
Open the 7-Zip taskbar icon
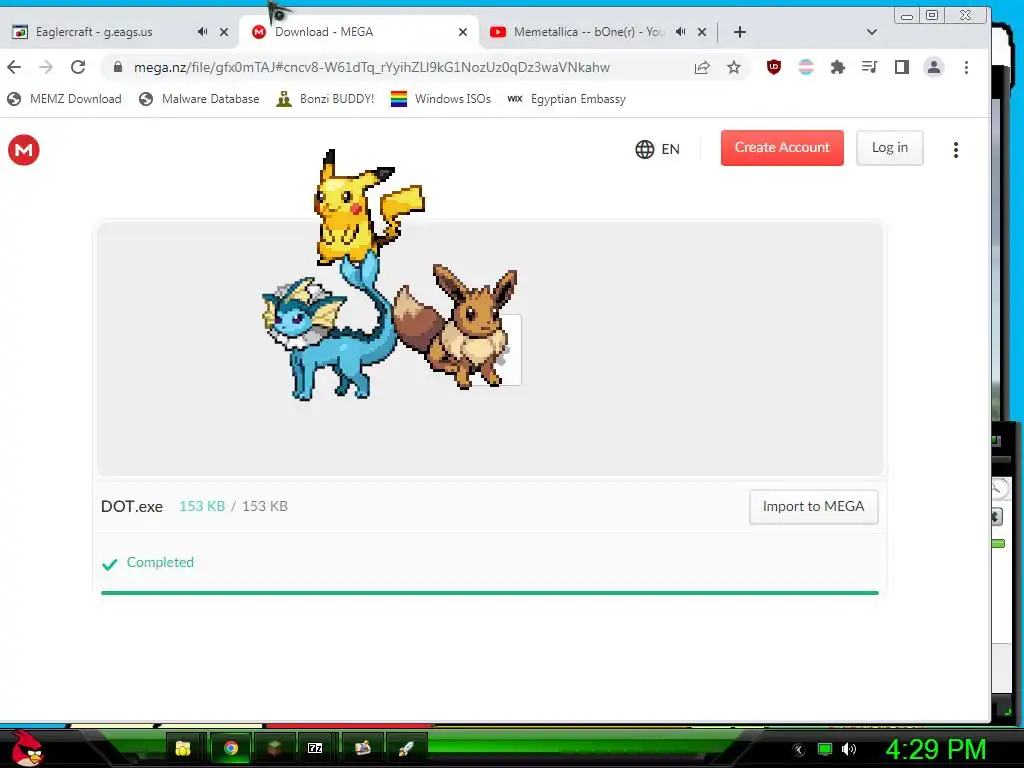[315, 748]
